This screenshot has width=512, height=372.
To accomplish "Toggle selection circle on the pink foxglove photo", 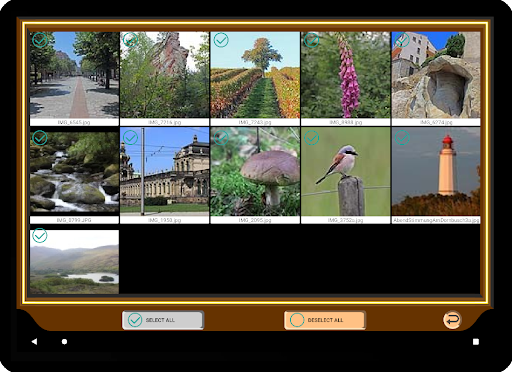I will [312, 40].
